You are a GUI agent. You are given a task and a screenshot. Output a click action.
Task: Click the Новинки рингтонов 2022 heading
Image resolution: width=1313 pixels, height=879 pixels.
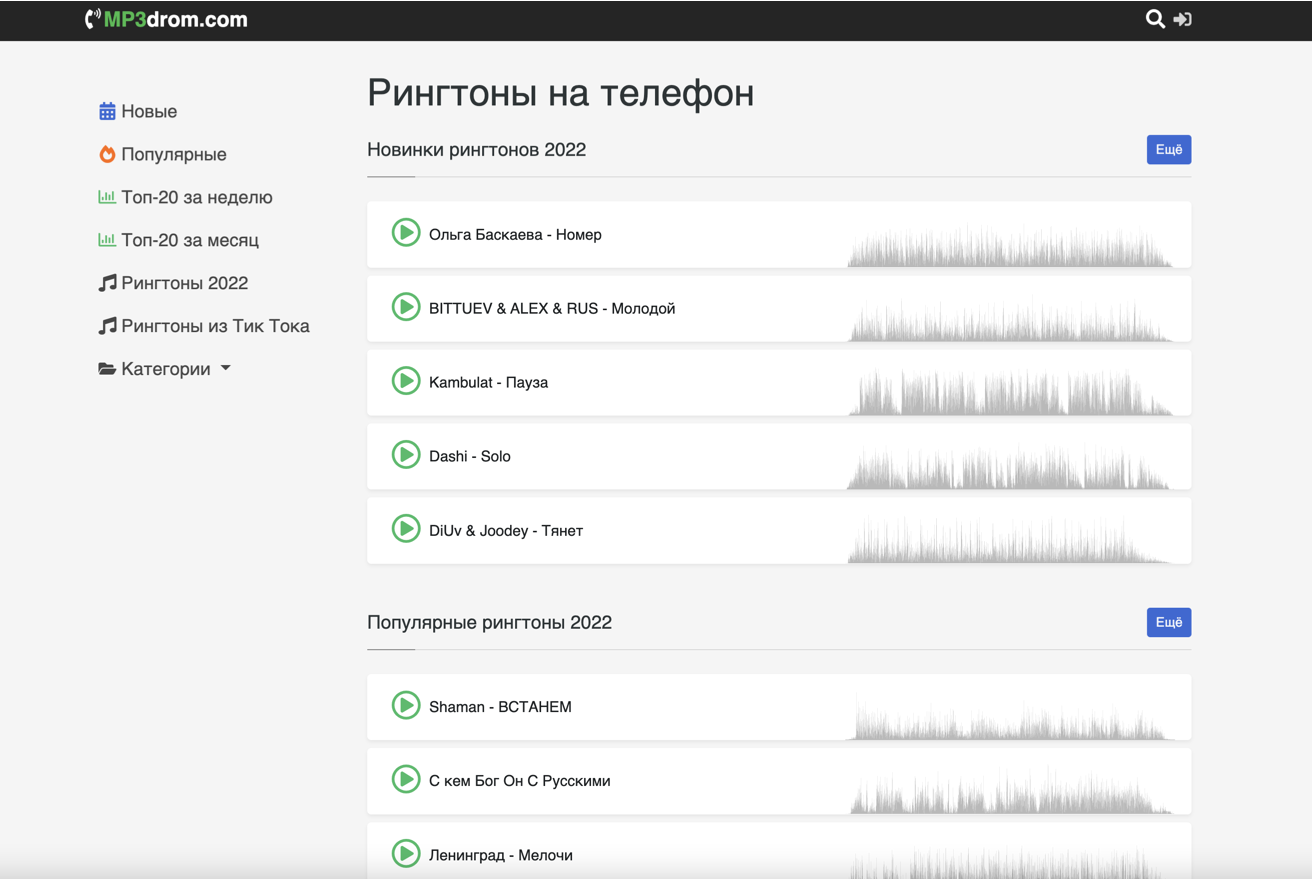(x=476, y=150)
